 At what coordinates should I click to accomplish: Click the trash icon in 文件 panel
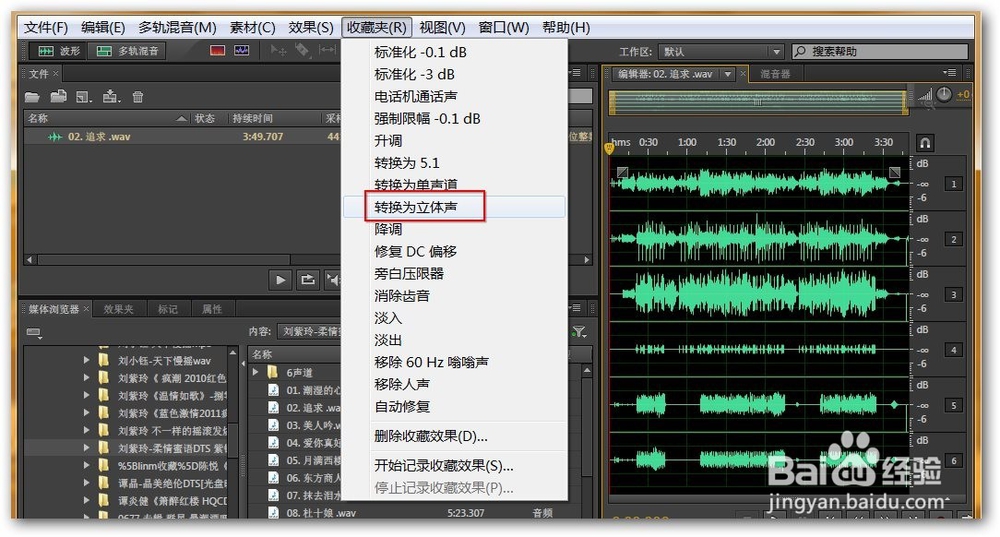[138, 97]
